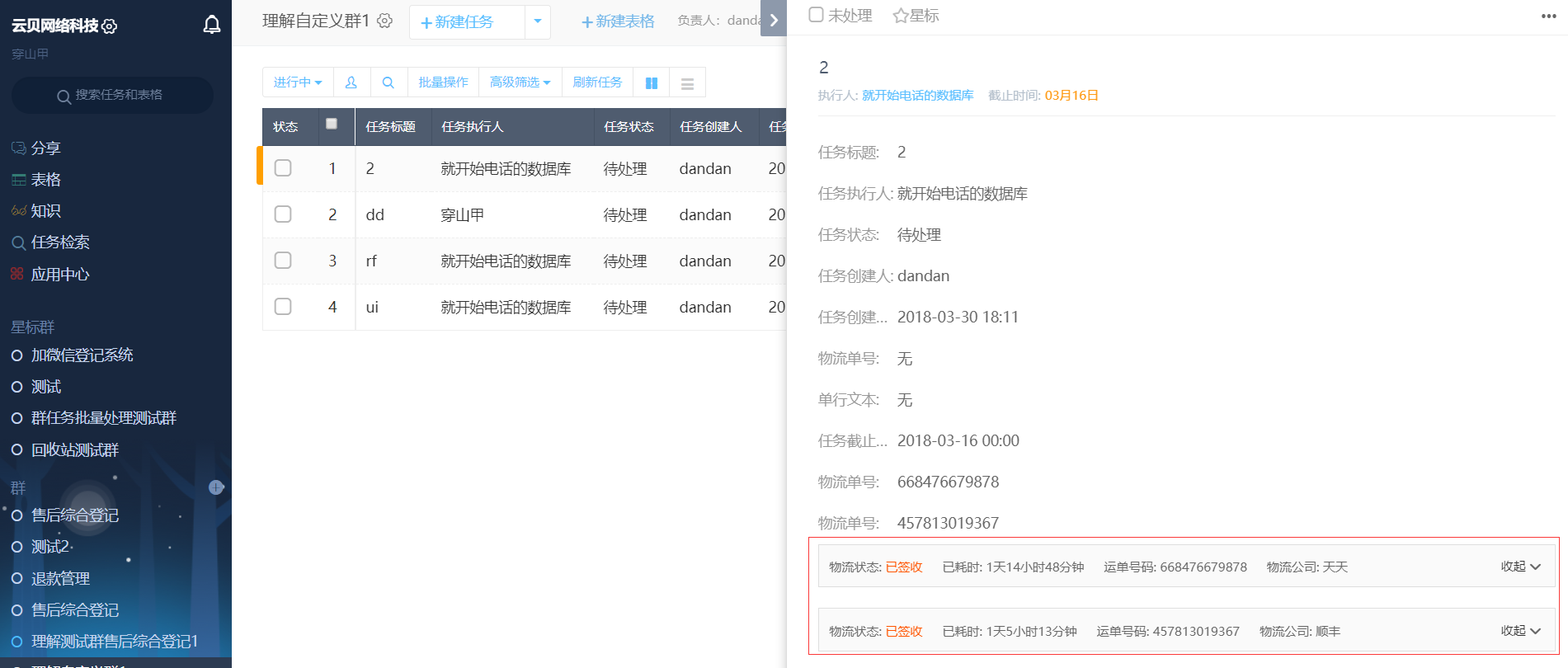Collapse the 天天 logistics info with 收起
Screen dimensions: 1568x668
point(1519,567)
